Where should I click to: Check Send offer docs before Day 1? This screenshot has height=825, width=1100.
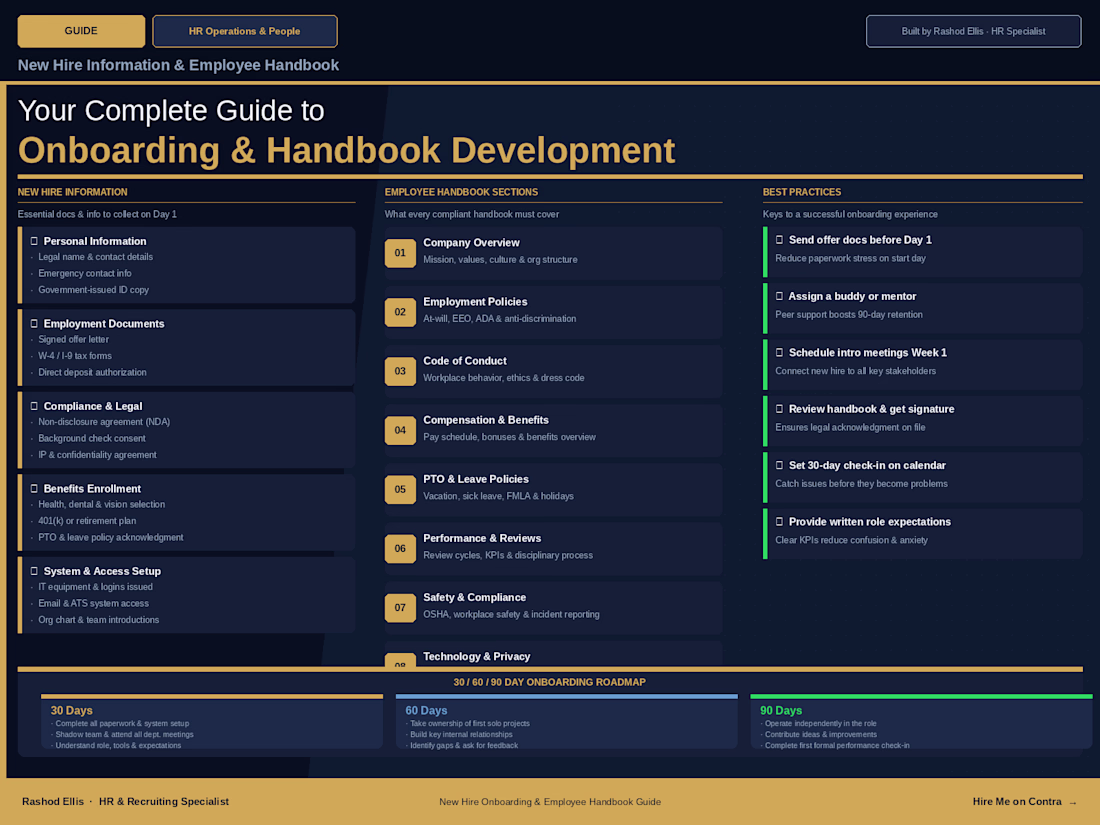pyautogui.click(x=779, y=240)
